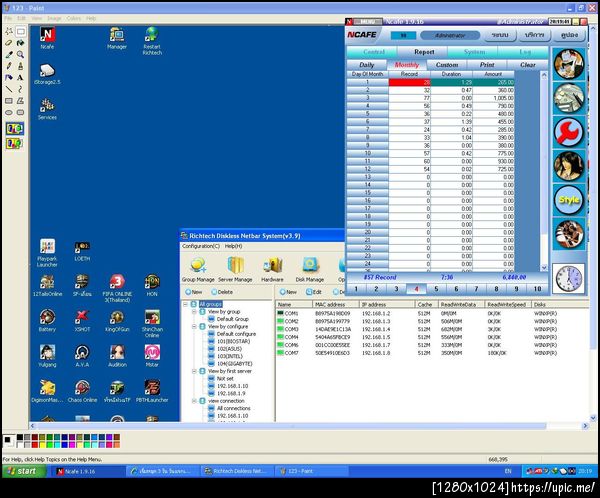This screenshot has height=498, width=600.
Task: Open Group Manage in Richtech toolbar
Action: pyautogui.click(x=198, y=269)
